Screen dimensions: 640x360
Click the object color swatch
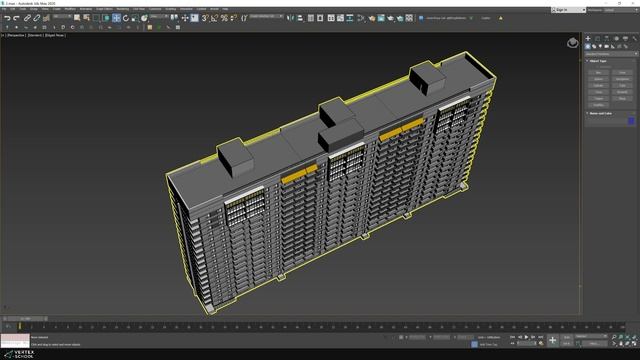tap(631, 121)
